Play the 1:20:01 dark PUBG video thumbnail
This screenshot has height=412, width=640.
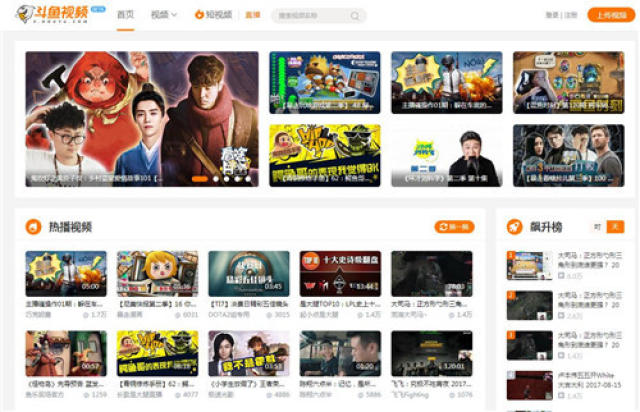[431, 354]
